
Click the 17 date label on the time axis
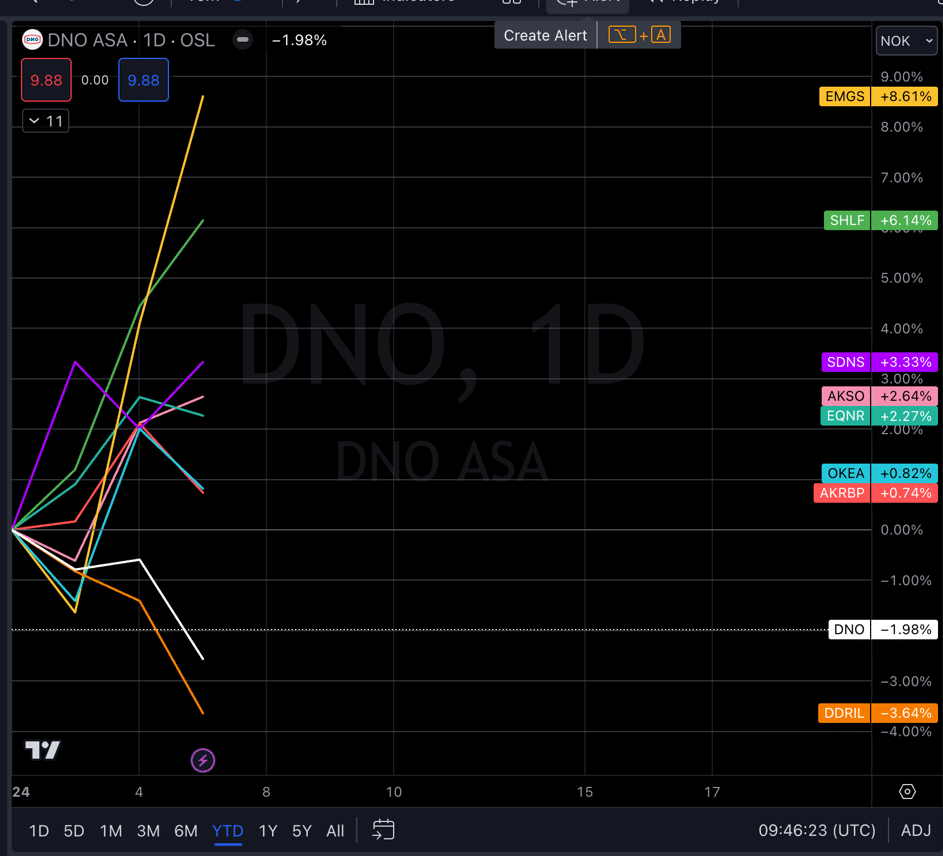point(712,792)
